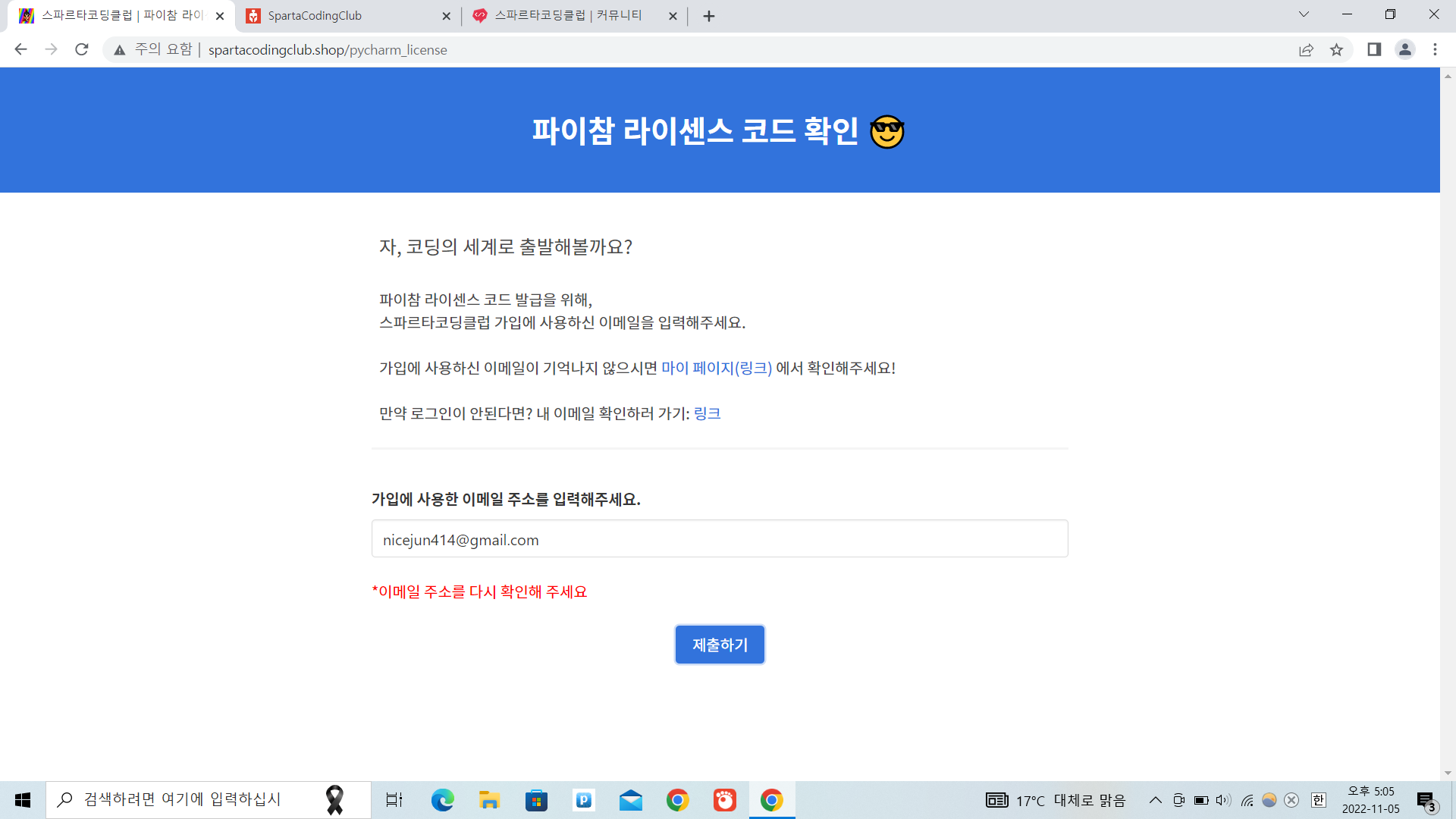Open Task View on the taskbar
Viewport: 1456px width, 819px height.
click(394, 800)
